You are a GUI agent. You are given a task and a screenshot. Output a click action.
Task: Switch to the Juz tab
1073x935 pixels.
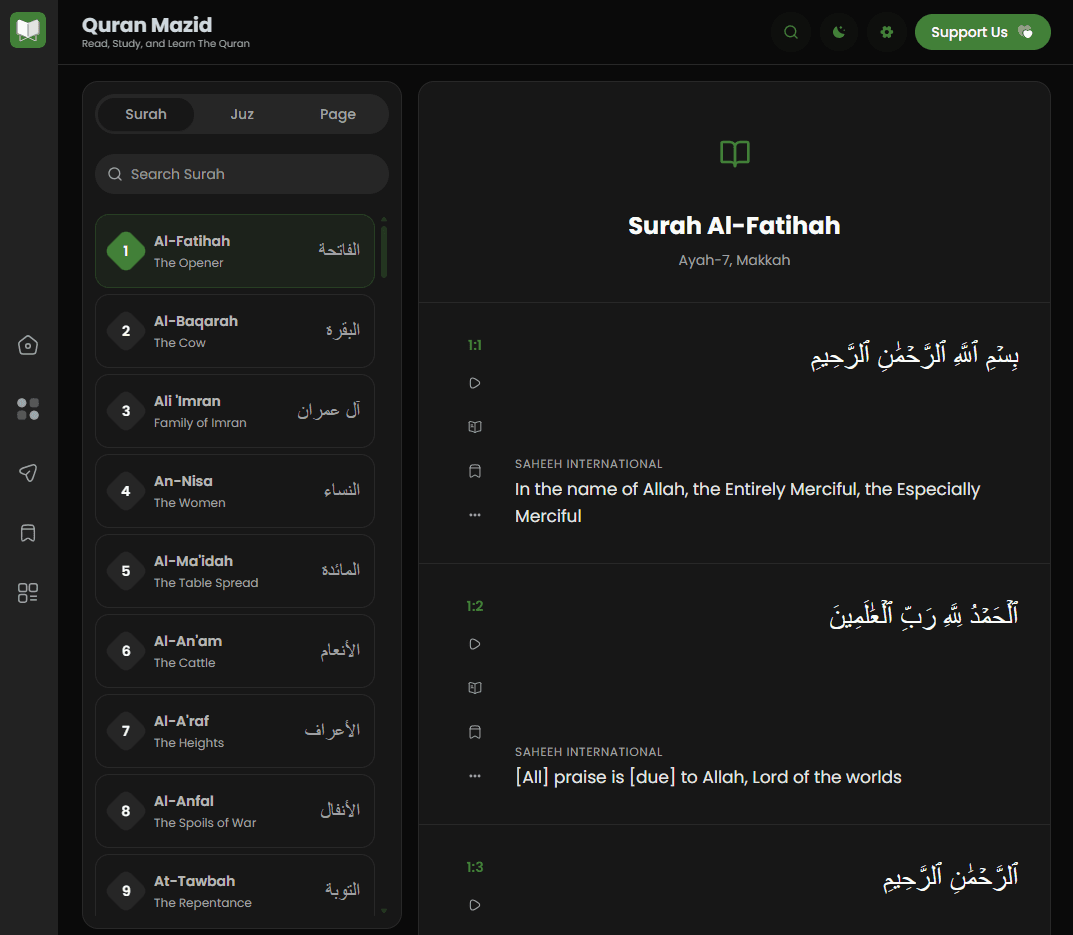coord(242,114)
